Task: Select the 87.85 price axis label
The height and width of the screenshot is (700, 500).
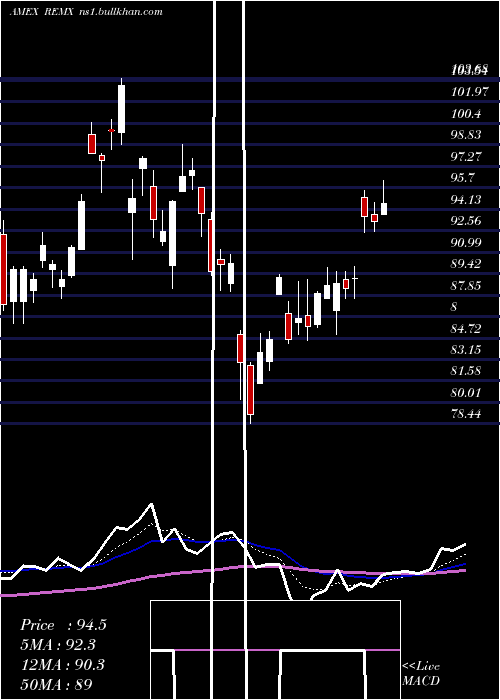Action: [467, 286]
